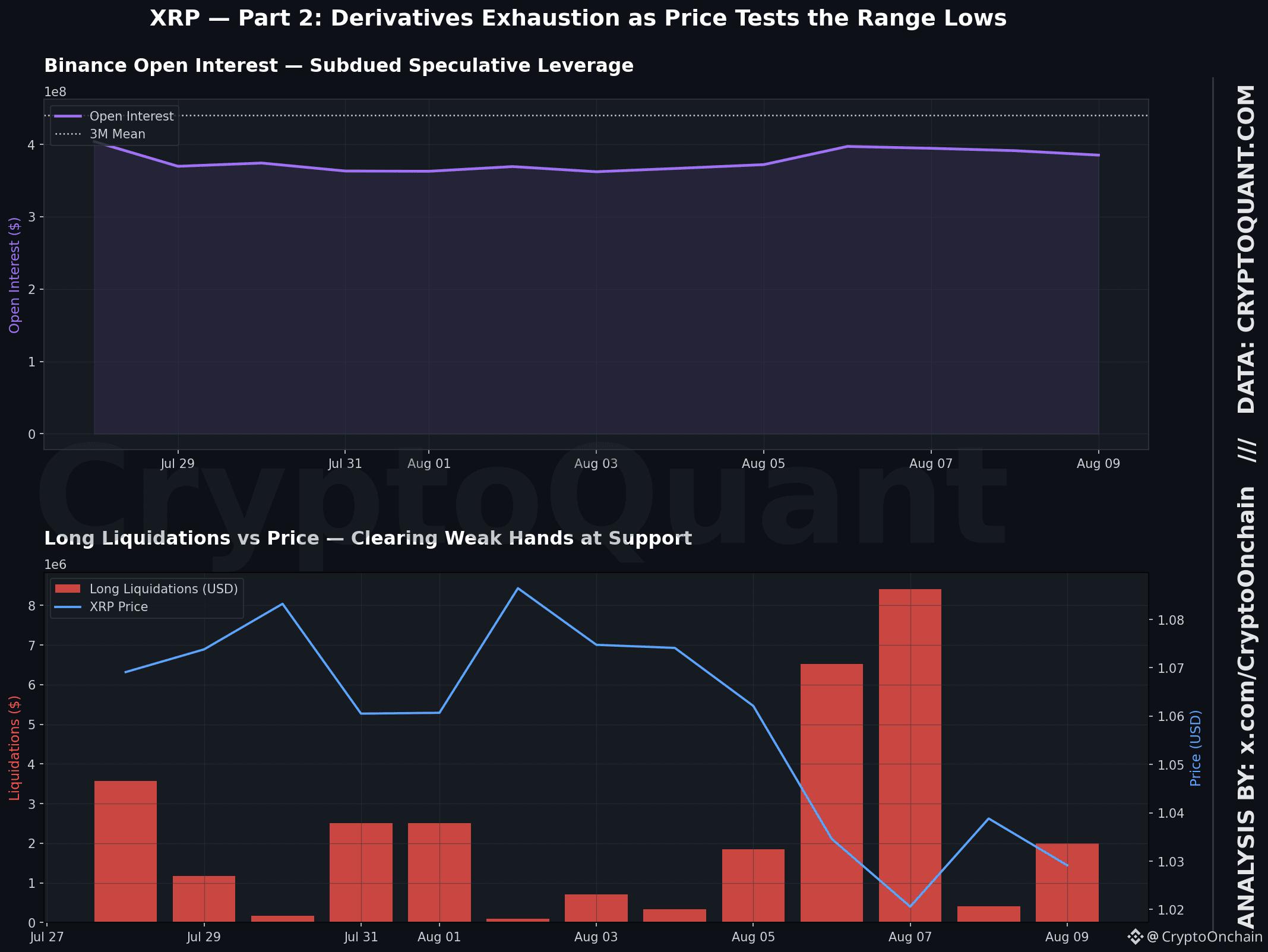Click the "Price (USD)" axis label
The width and height of the screenshot is (1268, 952).
pyautogui.click(x=1196, y=748)
